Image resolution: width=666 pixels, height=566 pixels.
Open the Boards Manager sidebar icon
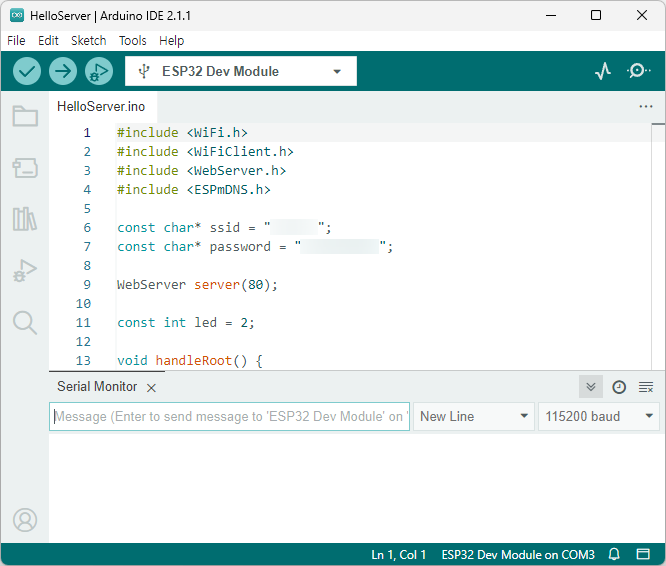[x=25, y=168]
